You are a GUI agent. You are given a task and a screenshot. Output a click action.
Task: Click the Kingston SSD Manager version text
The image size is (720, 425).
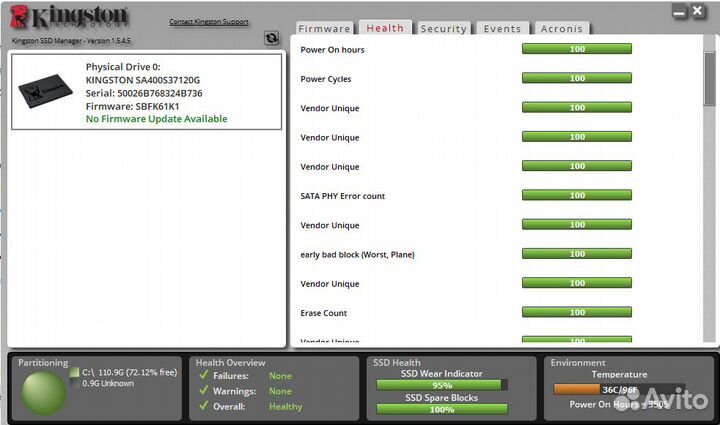[71, 40]
